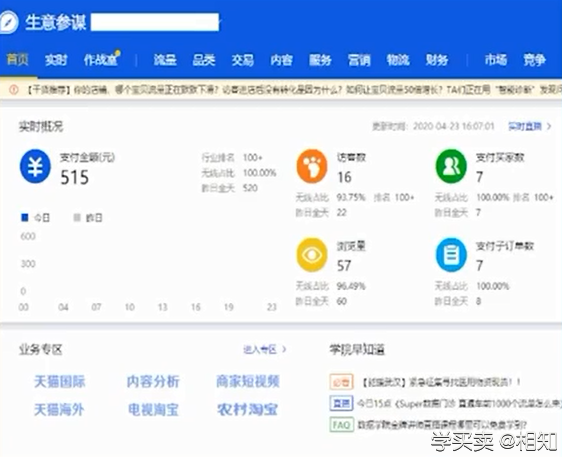Click the yen 支付金额 icon
The height and width of the screenshot is (457, 562).
[35, 166]
